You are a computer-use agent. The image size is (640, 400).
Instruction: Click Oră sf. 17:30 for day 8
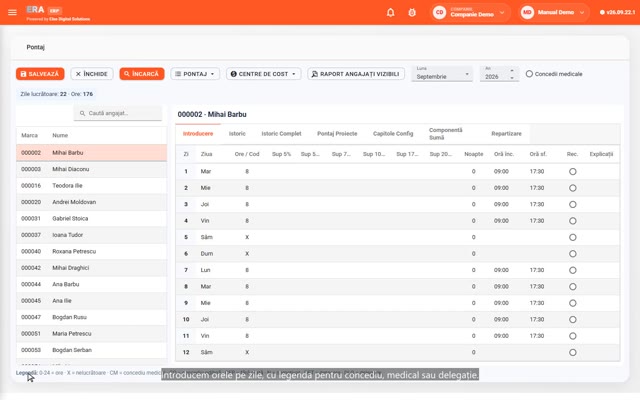pos(537,287)
